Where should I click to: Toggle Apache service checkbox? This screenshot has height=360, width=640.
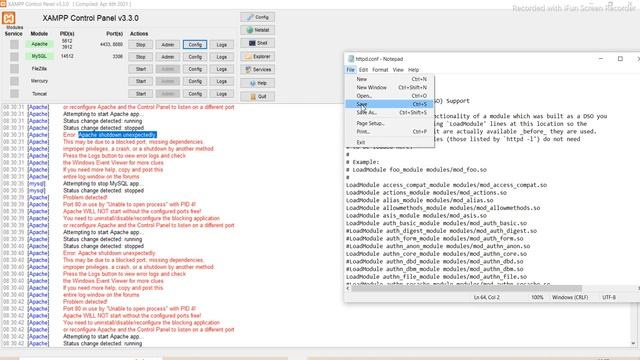(x=14, y=44)
